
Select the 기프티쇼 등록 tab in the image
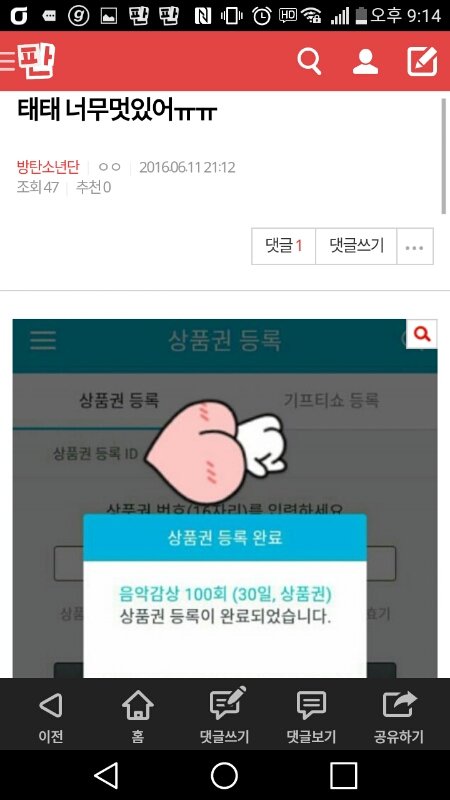[331, 399]
